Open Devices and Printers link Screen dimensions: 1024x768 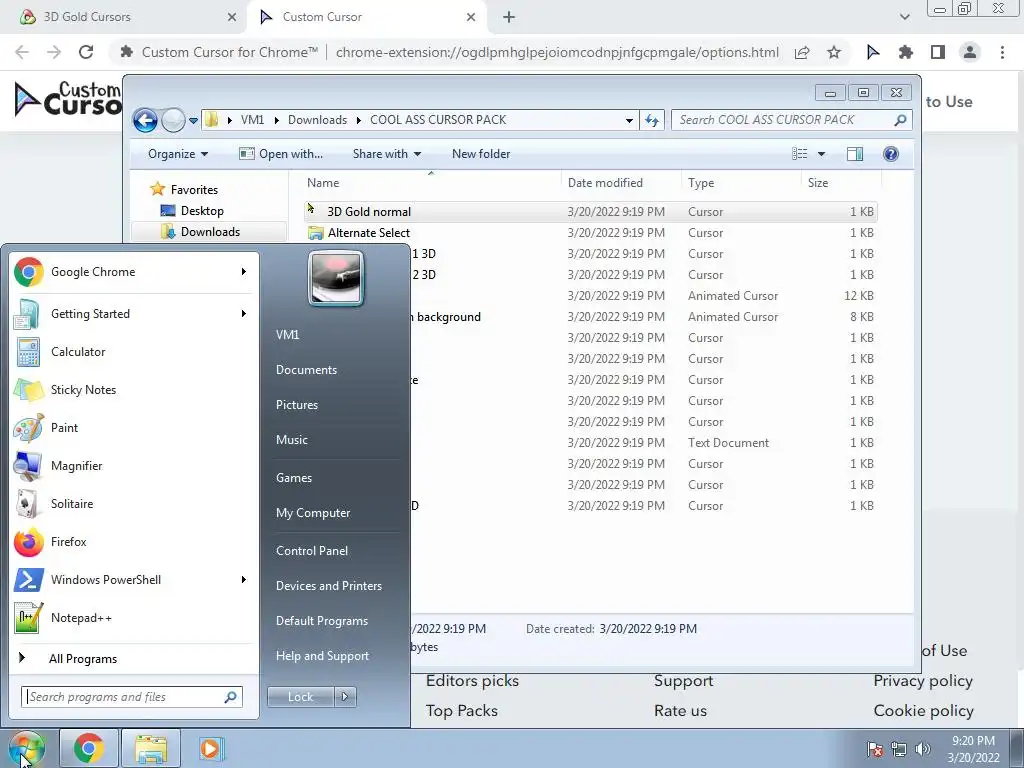(x=328, y=586)
